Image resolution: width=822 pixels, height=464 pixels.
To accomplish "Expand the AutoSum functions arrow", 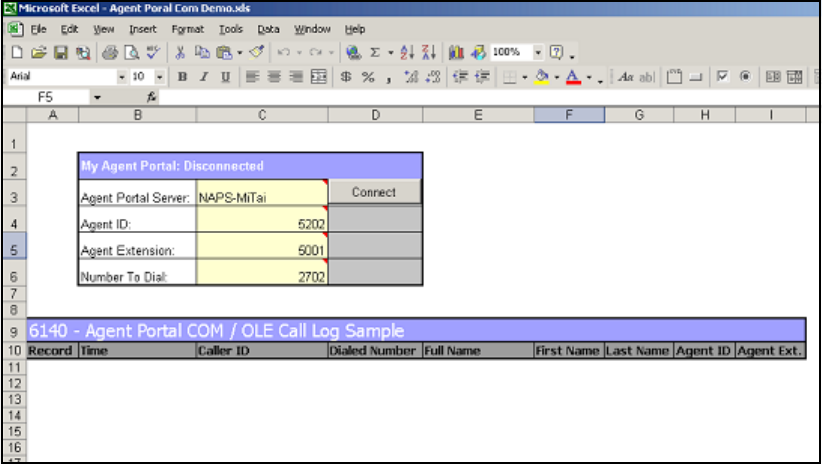I will tap(391, 52).
